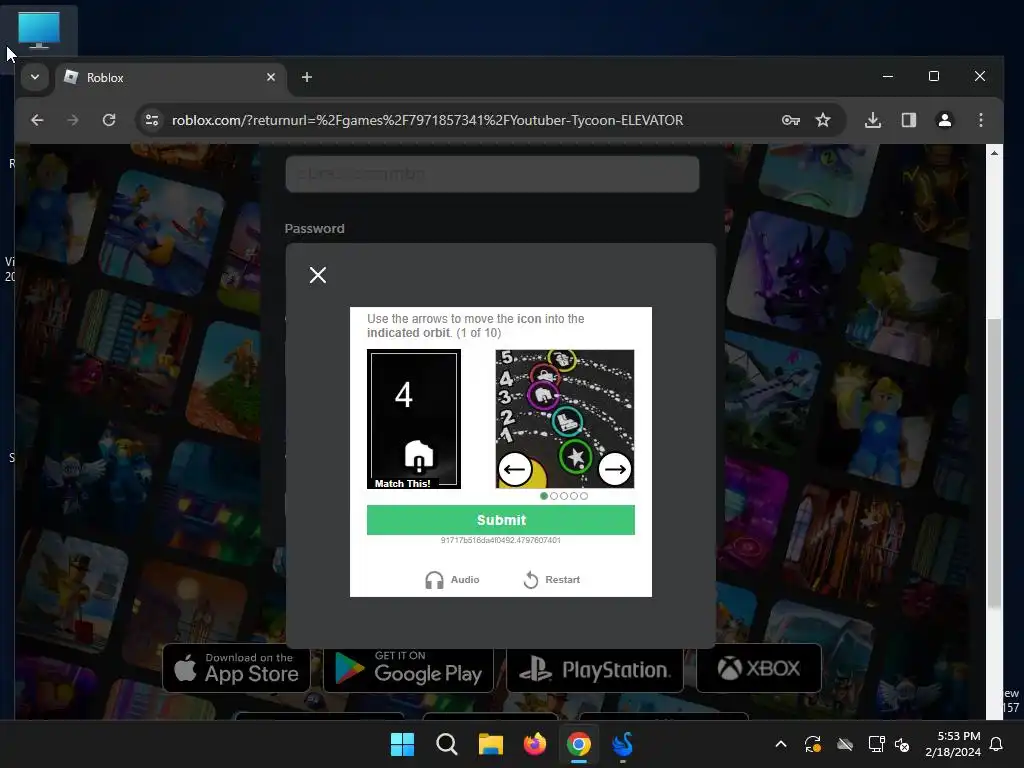This screenshot has width=1024, height=768.
Task: Open clock showing 5:53 PM
Action: (953, 744)
